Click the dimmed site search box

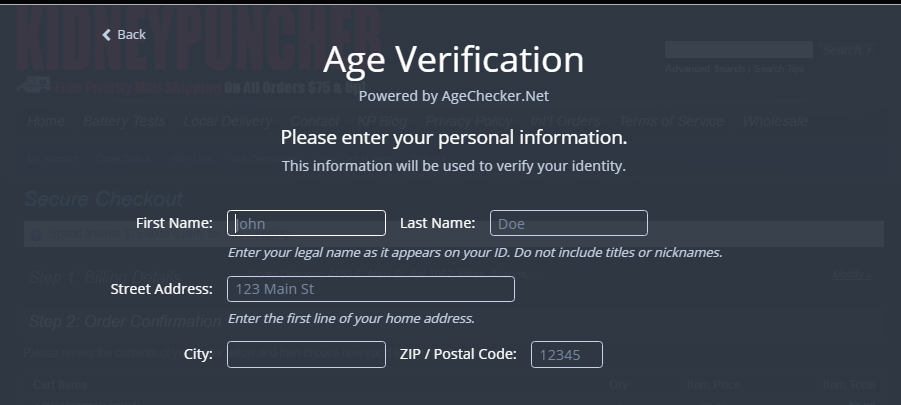(738, 50)
